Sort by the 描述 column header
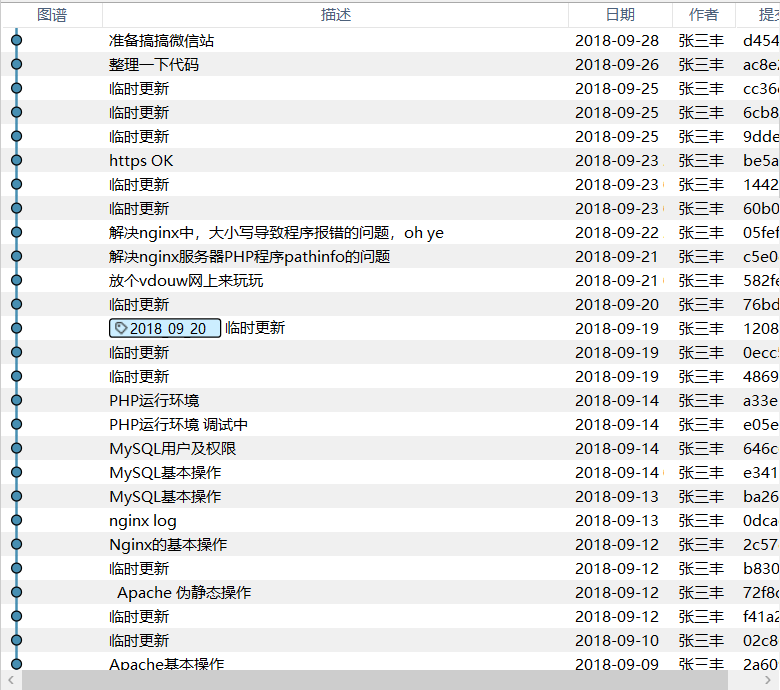Screen dimensions: 780x690 [336, 14]
